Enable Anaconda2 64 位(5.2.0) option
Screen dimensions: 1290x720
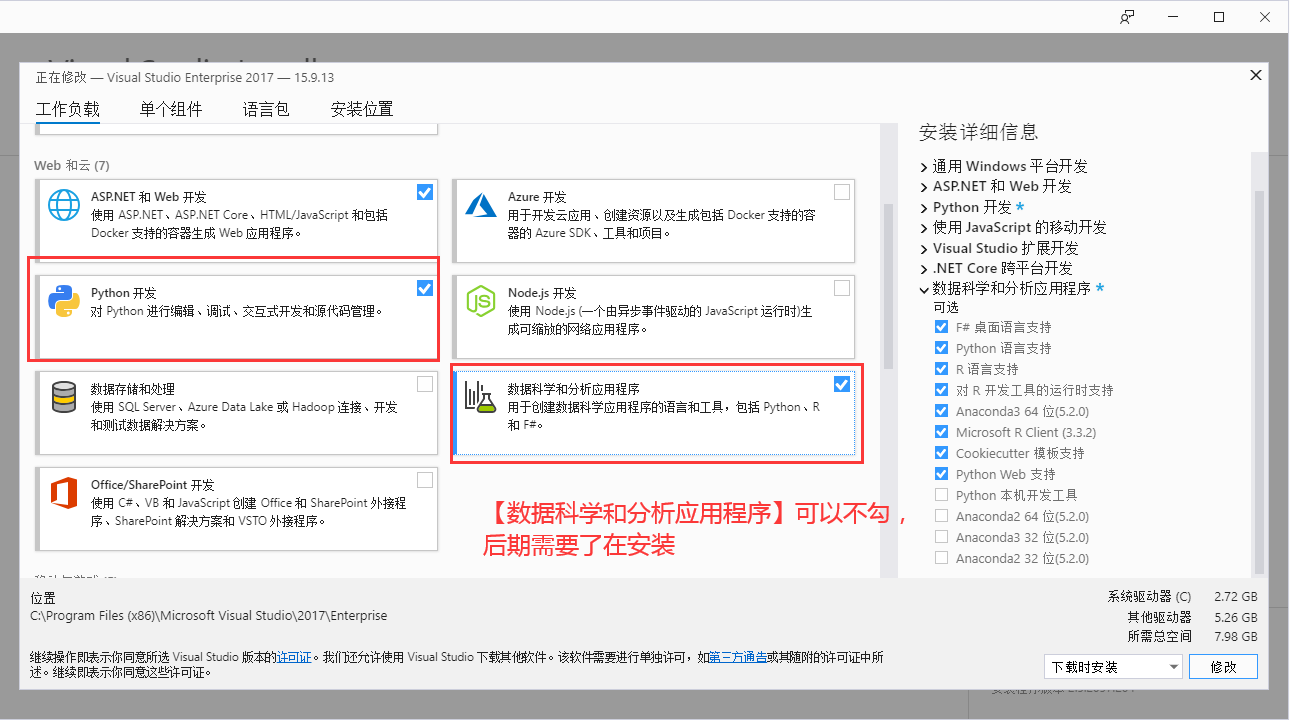[x=941, y=516]
